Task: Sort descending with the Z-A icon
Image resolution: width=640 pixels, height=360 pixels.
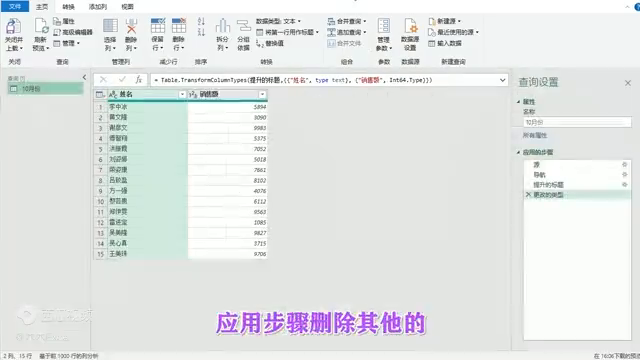Action: click(201, 32)
